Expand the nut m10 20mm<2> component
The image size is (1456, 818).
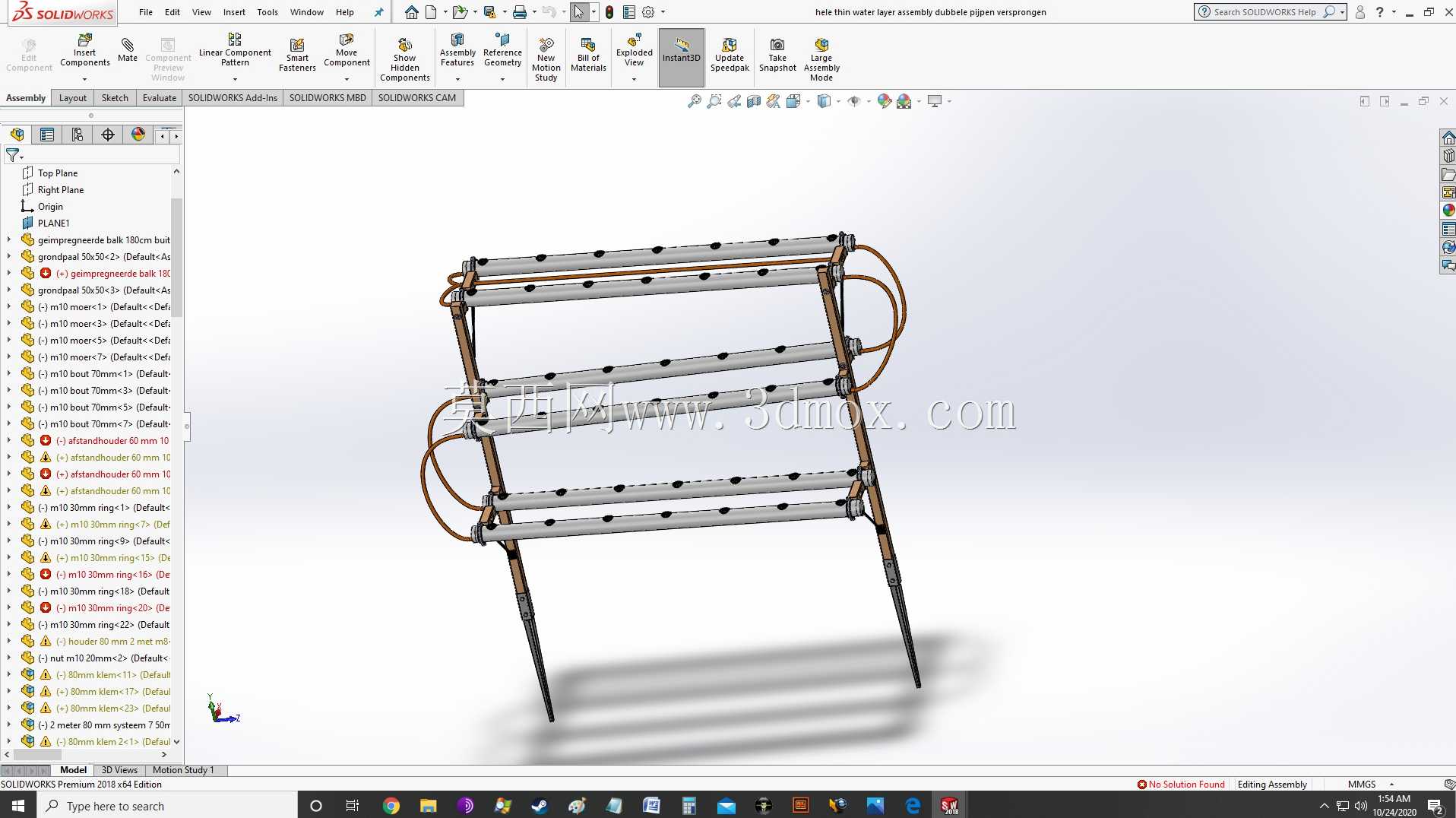tap(9, 658)
